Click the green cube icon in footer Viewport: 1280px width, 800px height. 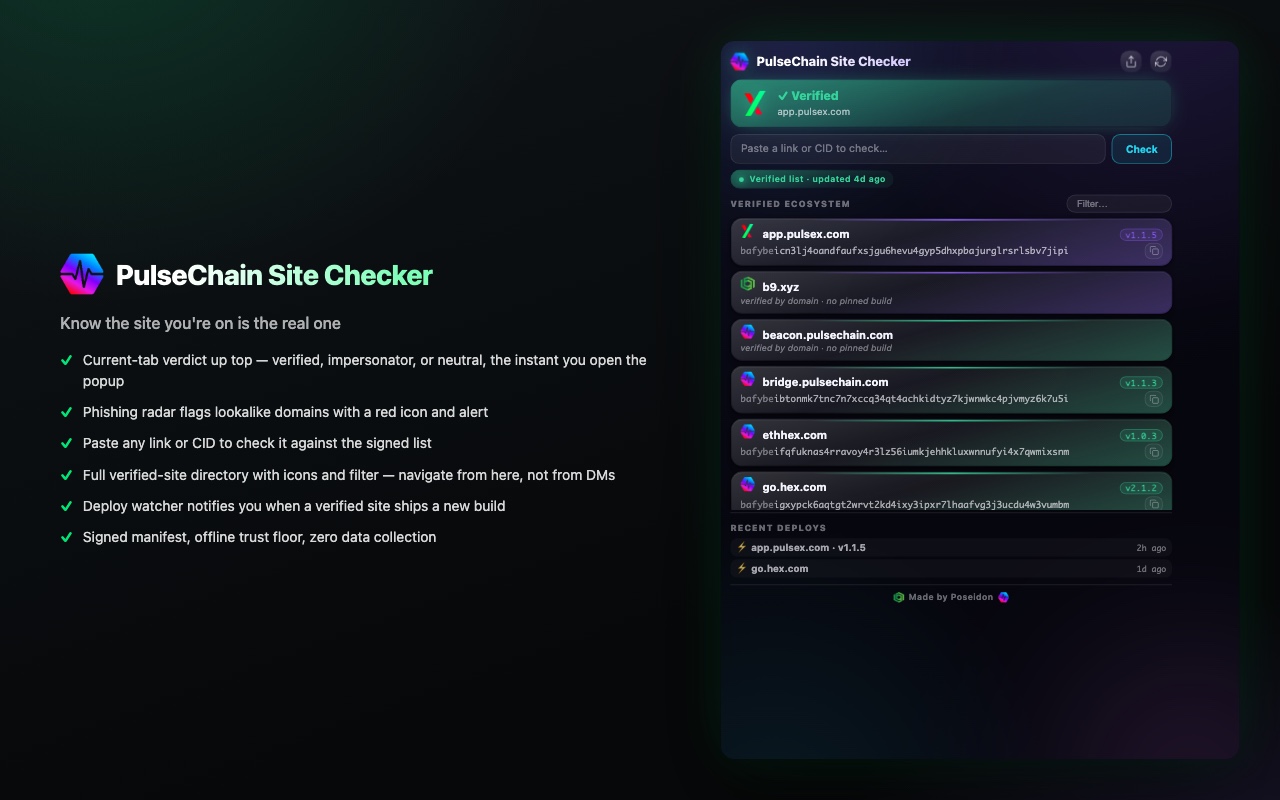[x=899, y=597]
